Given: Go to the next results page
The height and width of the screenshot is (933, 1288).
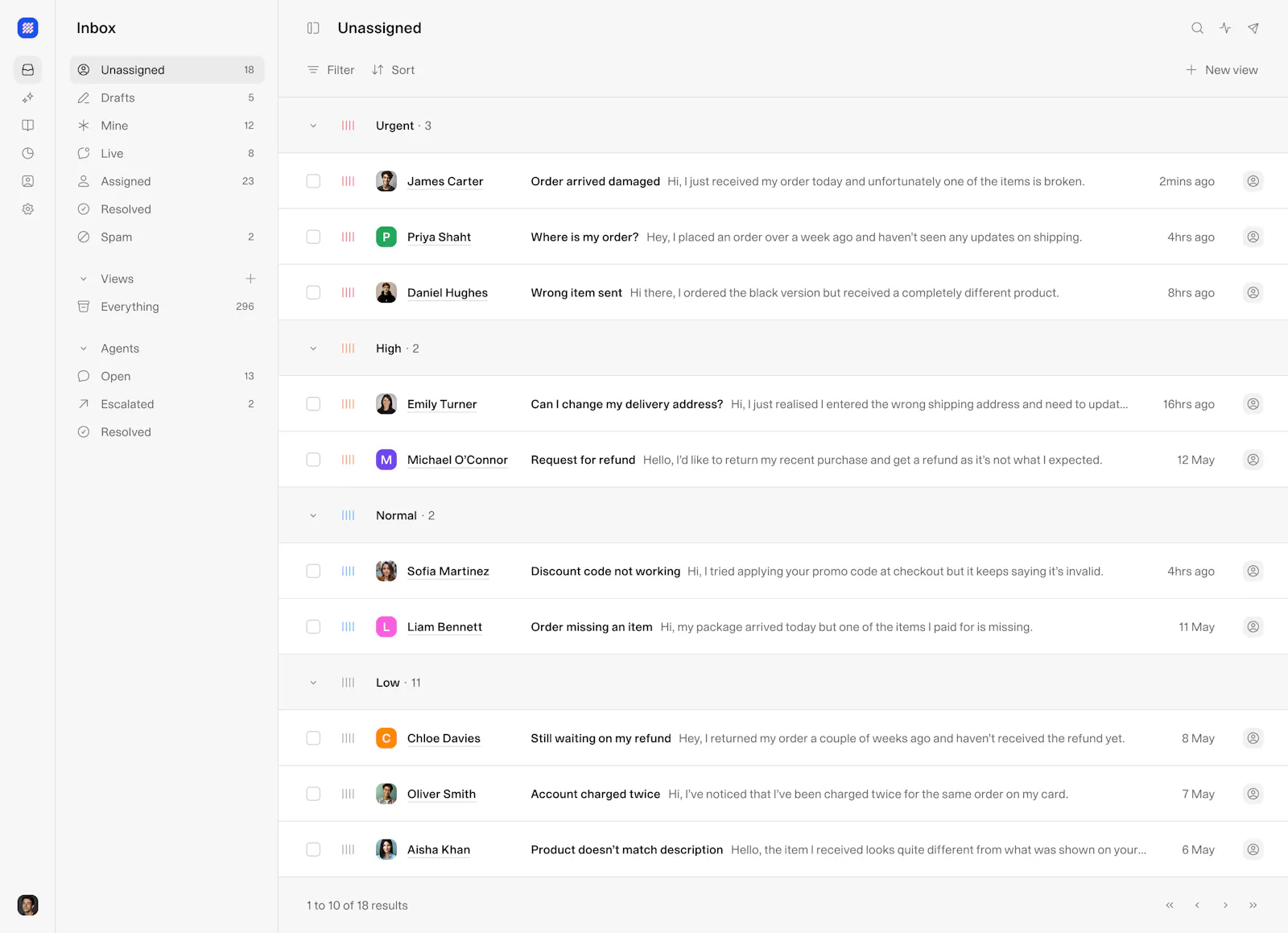Looking at the screenshot, I should point(1225,906).
